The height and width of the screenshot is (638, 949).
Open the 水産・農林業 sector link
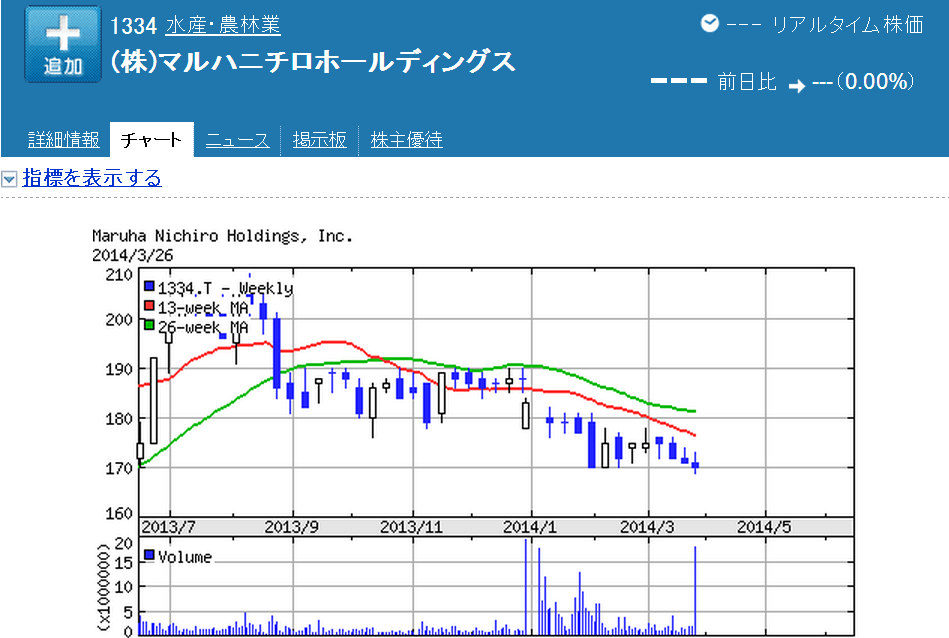coord(223,25)
